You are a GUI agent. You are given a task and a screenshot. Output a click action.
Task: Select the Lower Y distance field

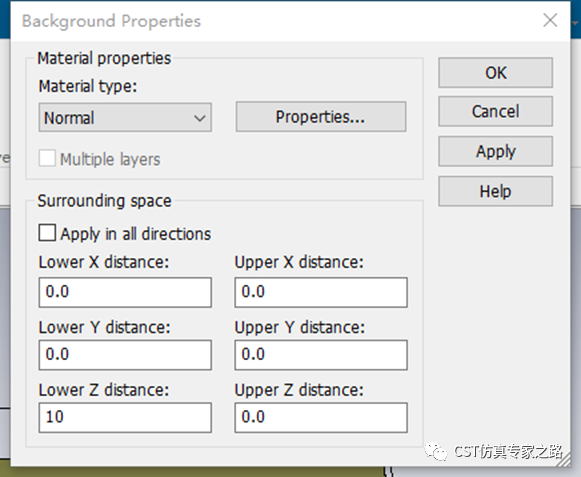125,355
